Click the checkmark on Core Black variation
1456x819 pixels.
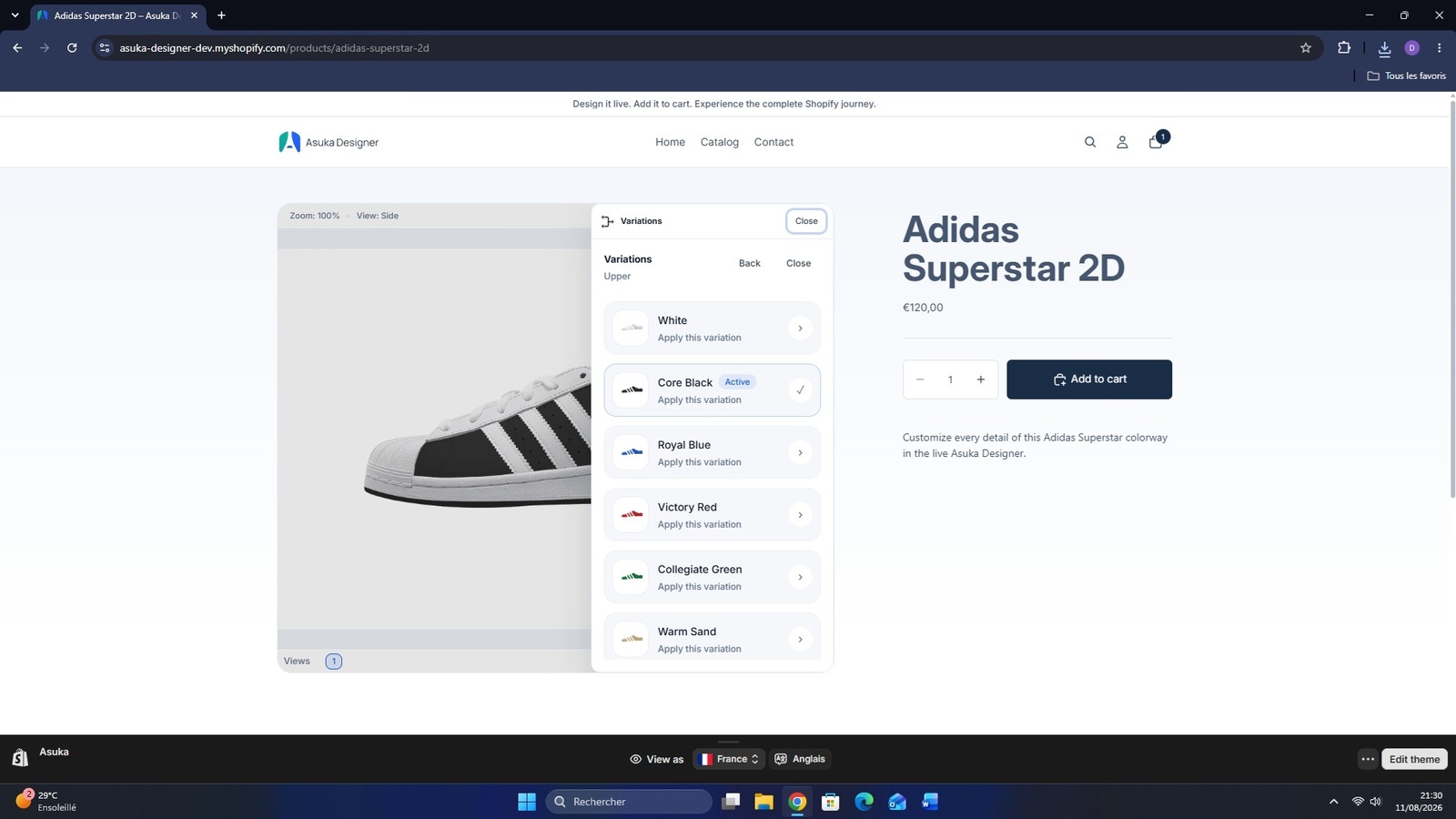click(800, 390)
